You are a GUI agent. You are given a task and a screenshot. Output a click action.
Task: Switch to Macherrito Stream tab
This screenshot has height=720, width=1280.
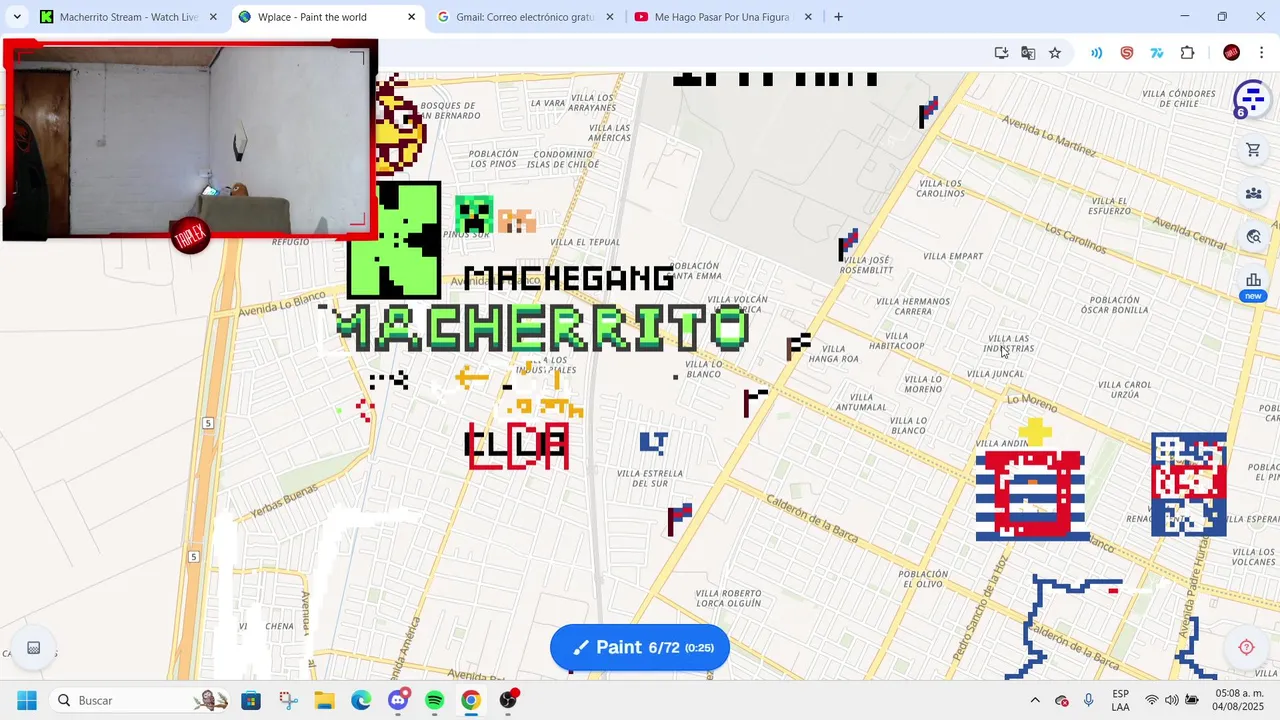click(128, 17)
